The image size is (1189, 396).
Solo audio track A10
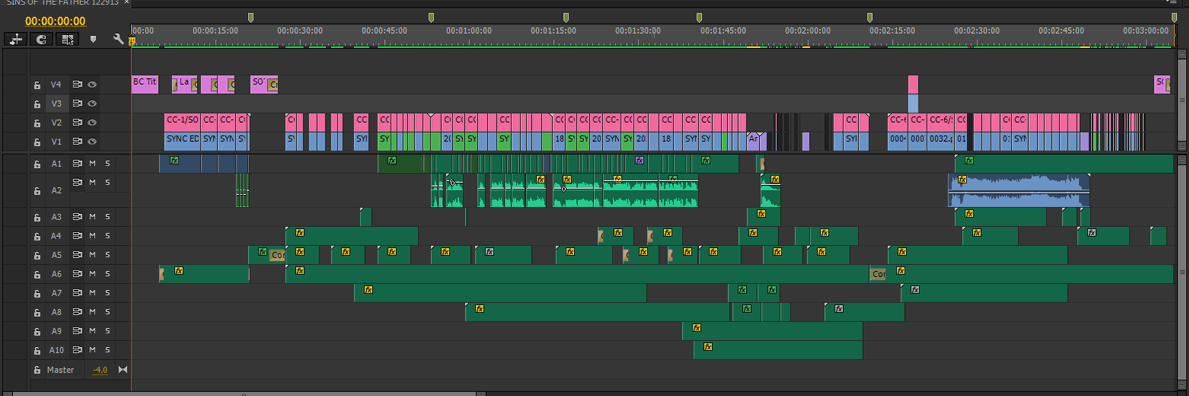coord(108,350)
